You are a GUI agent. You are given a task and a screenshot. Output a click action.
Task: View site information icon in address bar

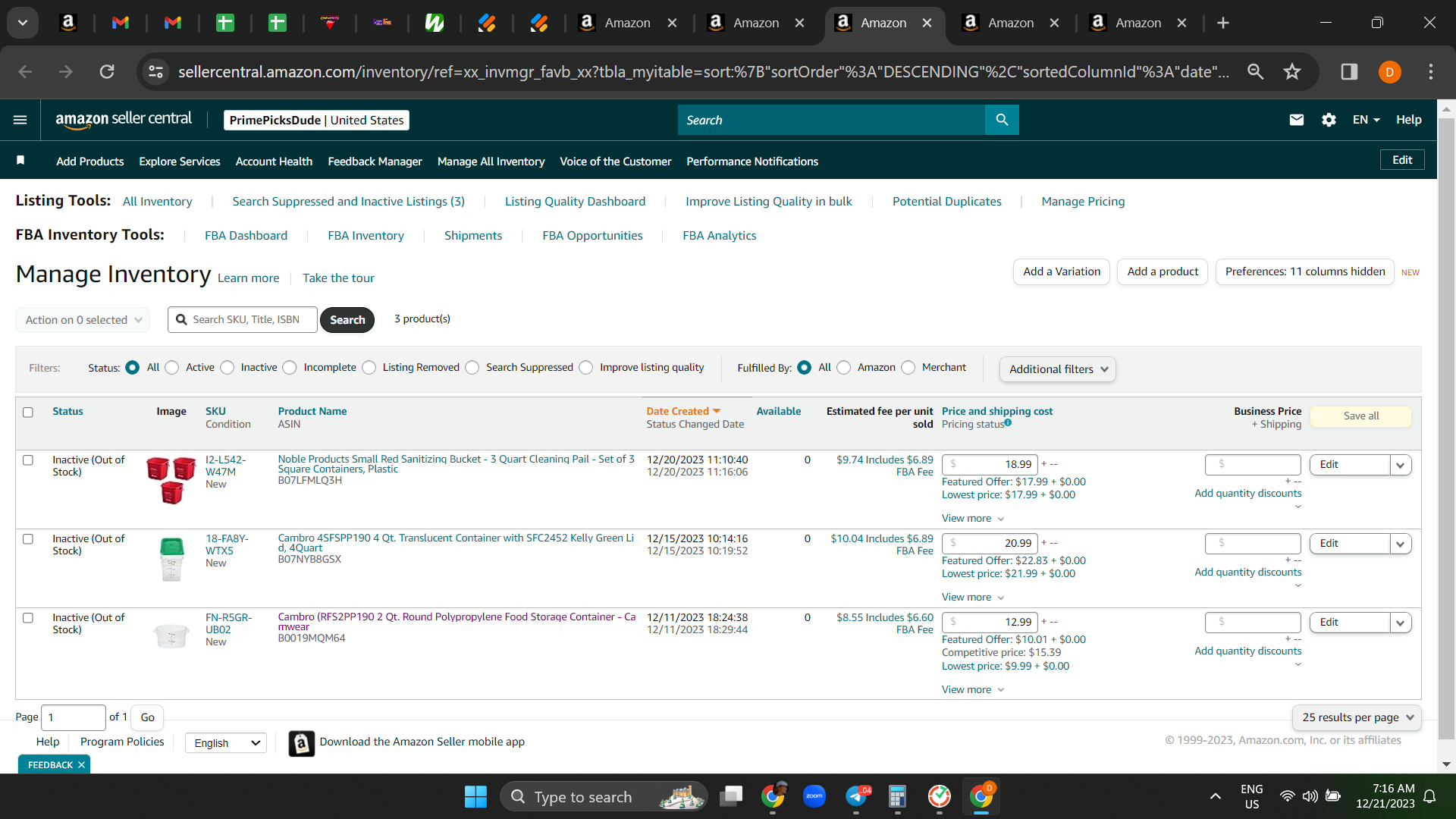coord(155,71)
